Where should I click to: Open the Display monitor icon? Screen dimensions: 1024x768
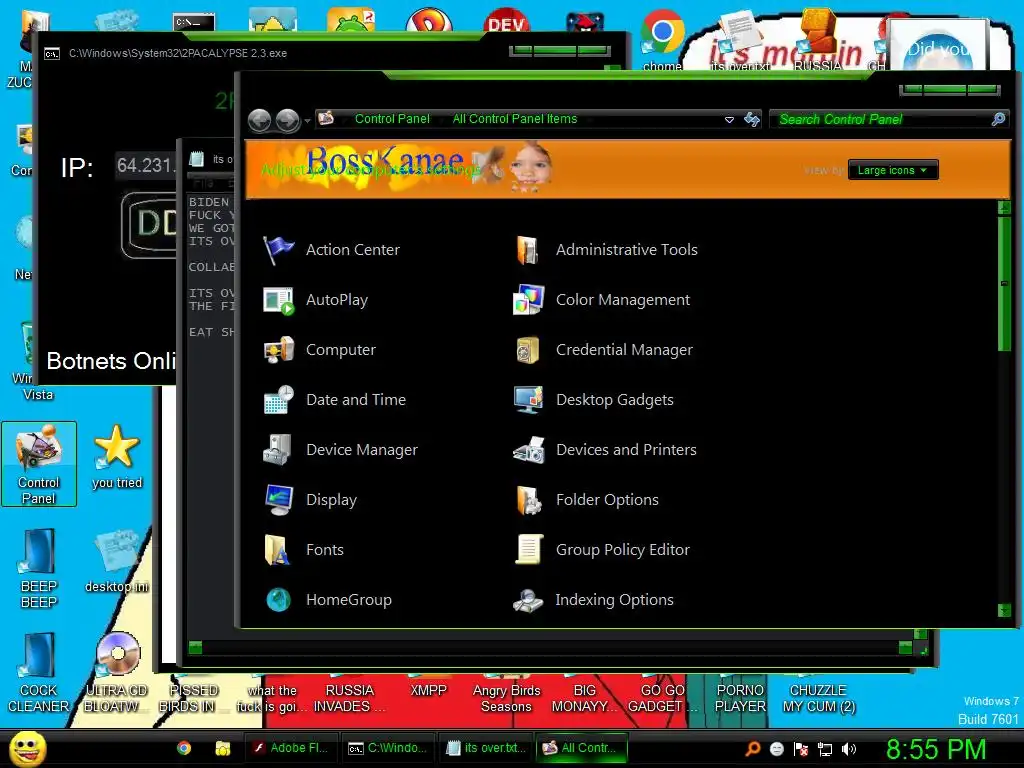click(x=278, y=500)
